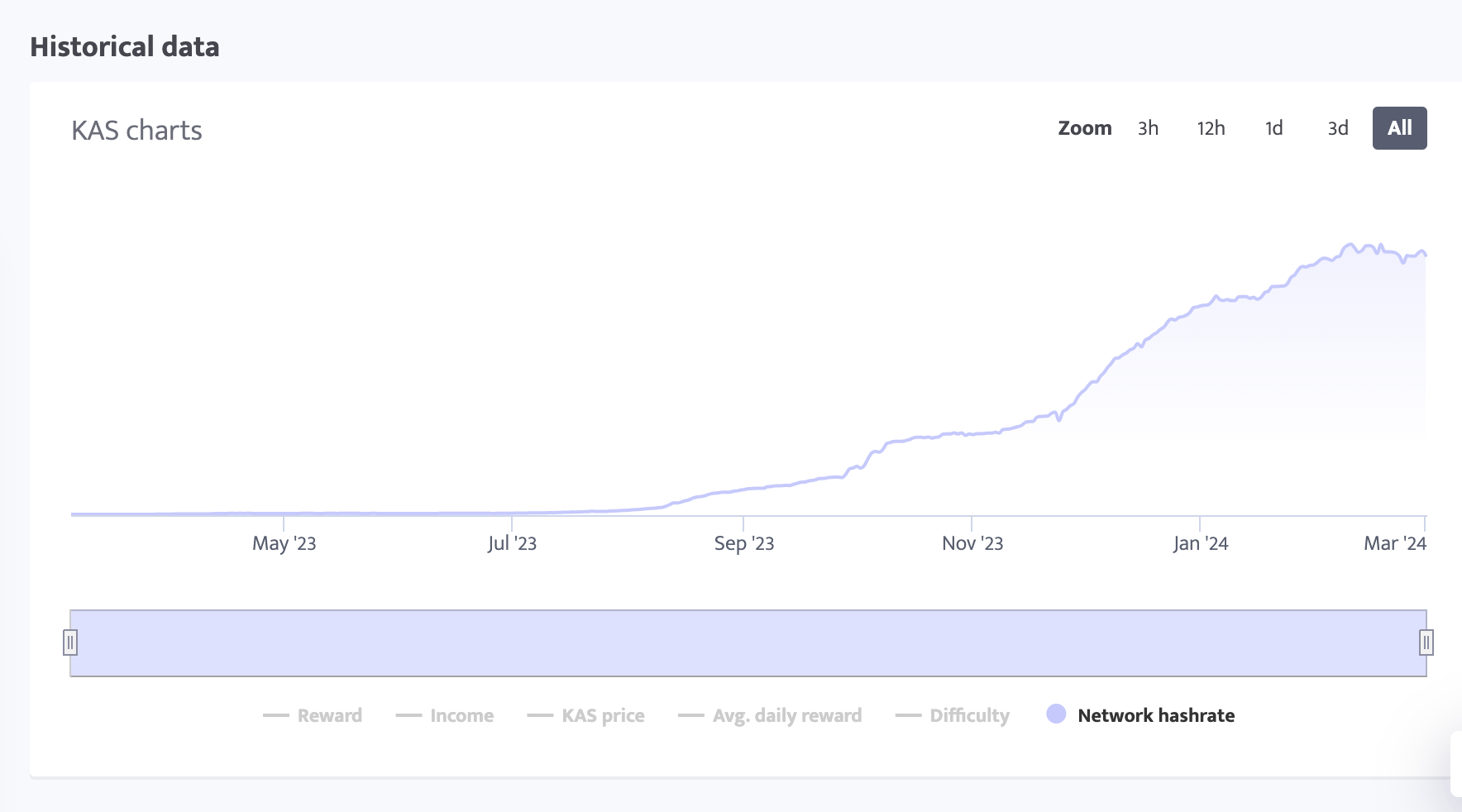Click the left navigator range handle
Screen dimensions: 1462x812
tap(71, 642)
